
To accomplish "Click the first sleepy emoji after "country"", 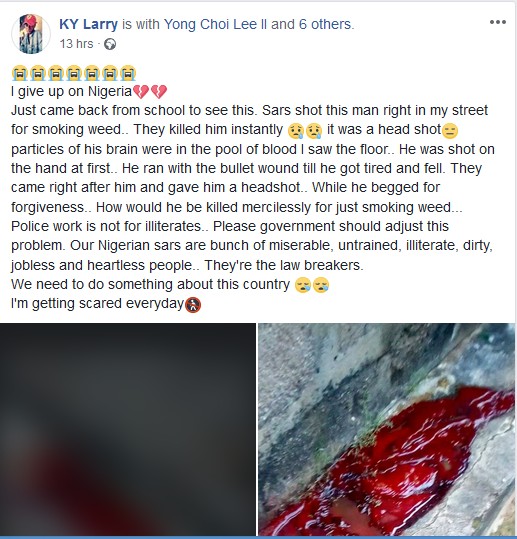I will pyautogui.click(x=303, y=285).
